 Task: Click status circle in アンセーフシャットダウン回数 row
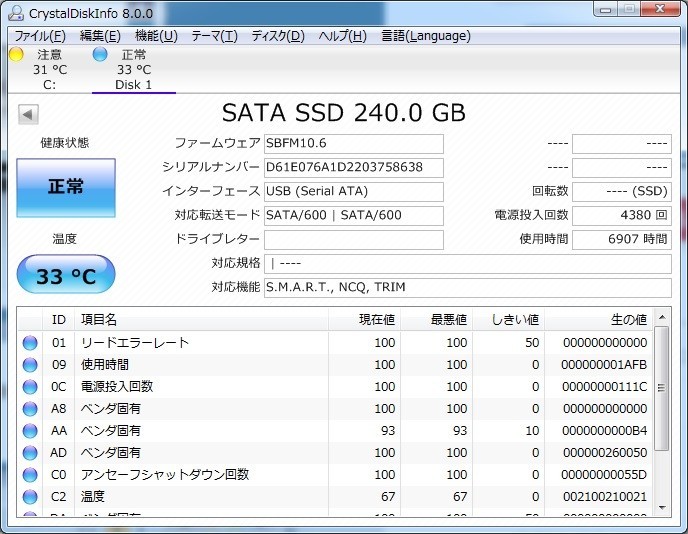click(x=30, y=475)
